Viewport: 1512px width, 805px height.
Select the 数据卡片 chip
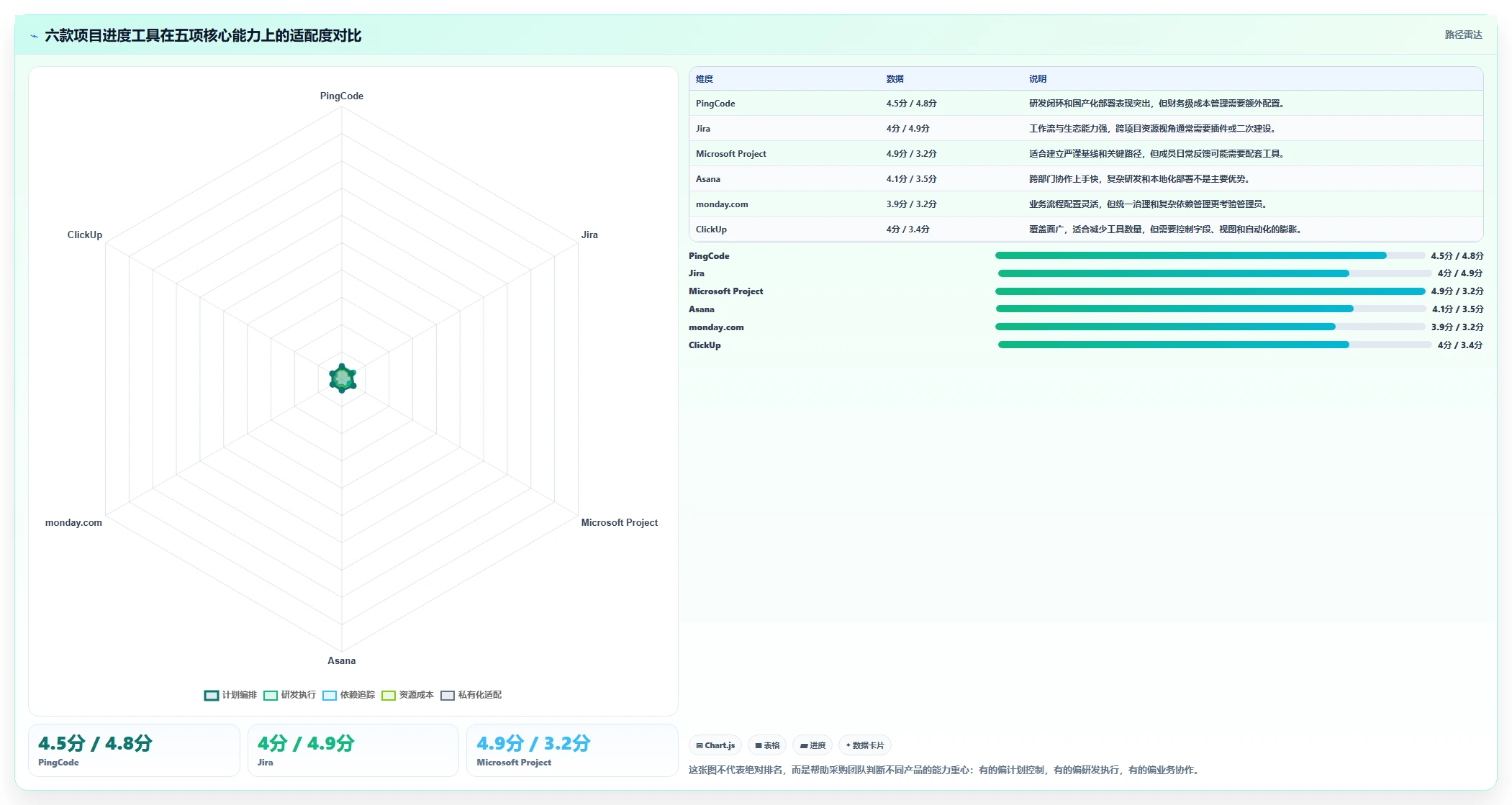[865, 745]
